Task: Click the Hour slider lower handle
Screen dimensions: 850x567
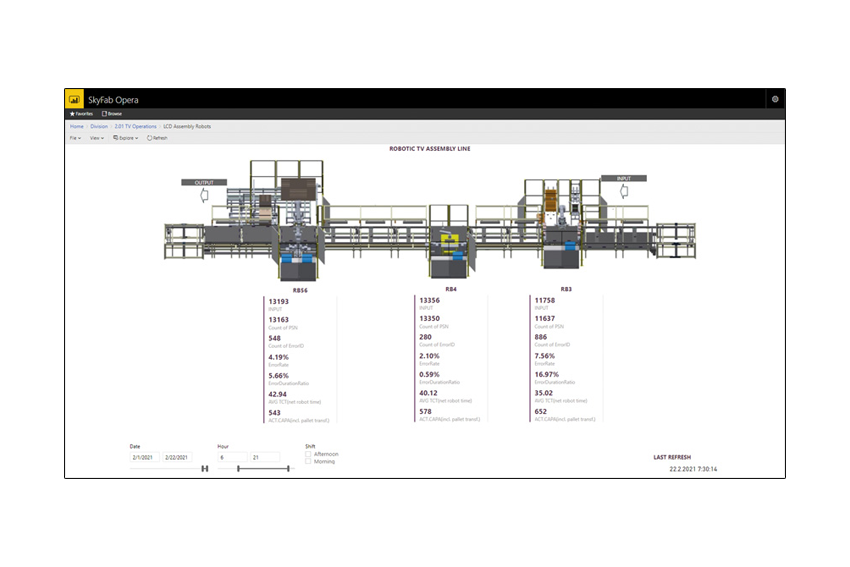Action: click(239, 469)
